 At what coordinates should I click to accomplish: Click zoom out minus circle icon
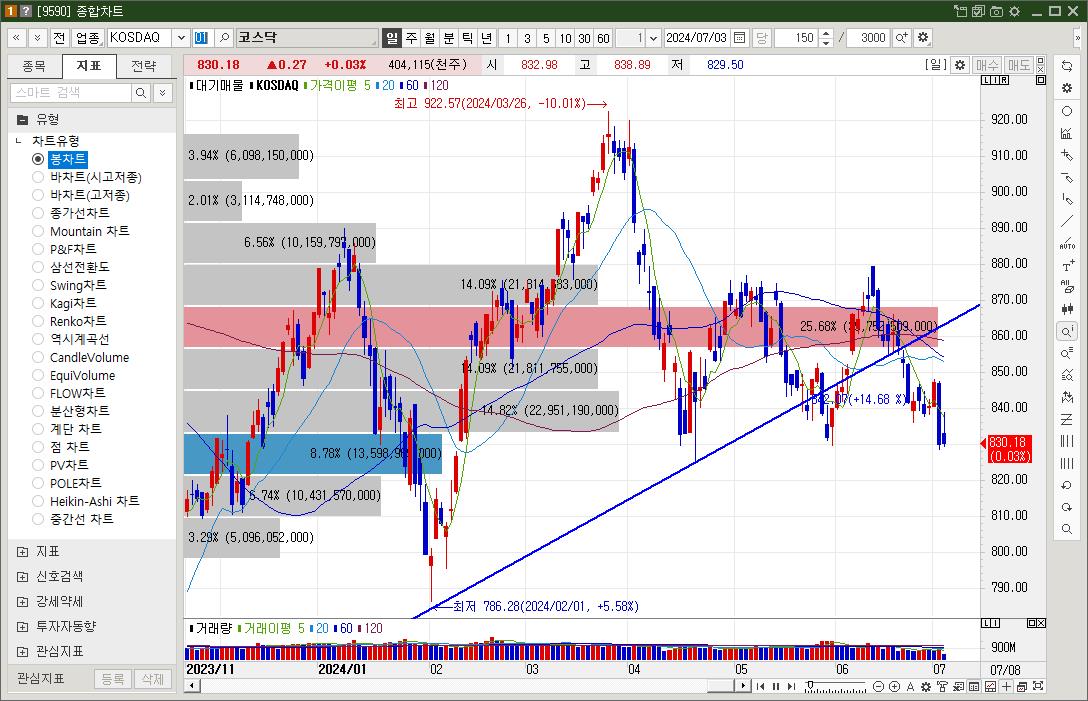coord(878,686)
